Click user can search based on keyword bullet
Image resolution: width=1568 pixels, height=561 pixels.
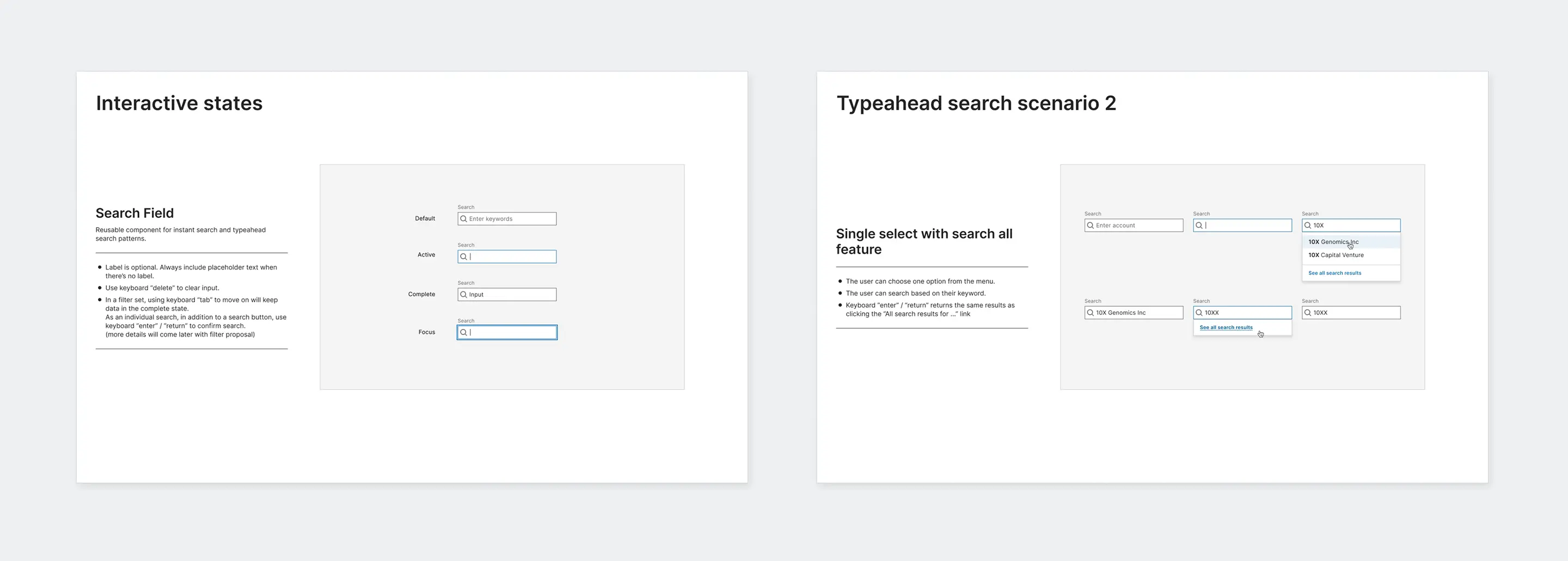pyautogui.click(x=915, y=293)
